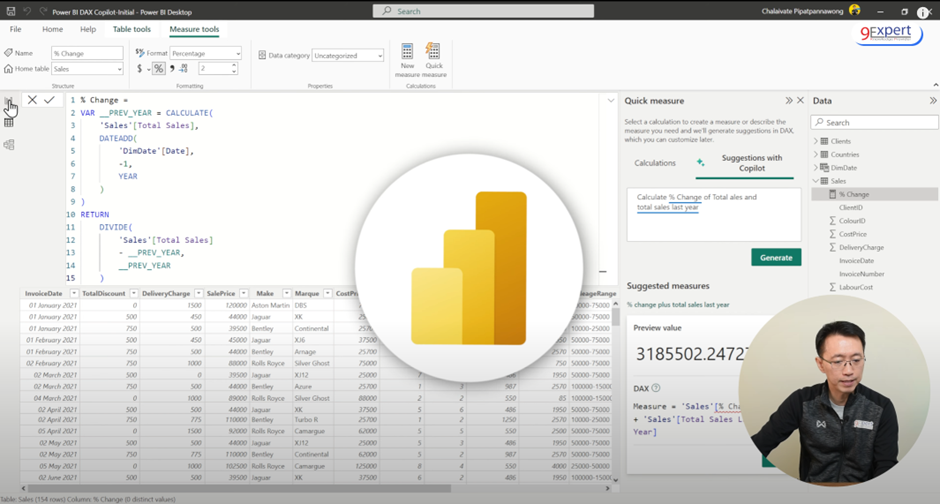Open the Home table dropdown showing Sales
This screenshot has width=940, height=504.
[87, 69]
